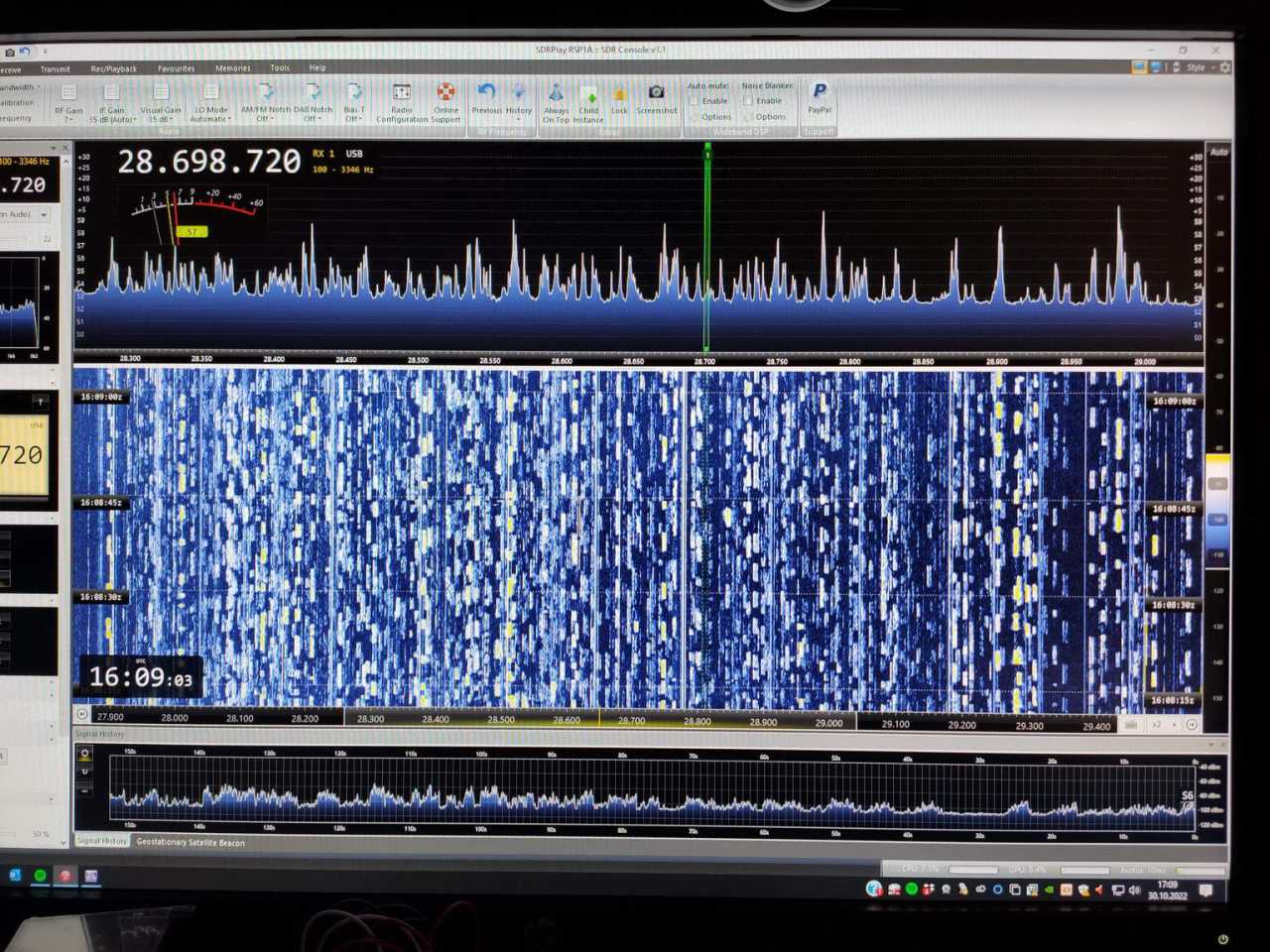
Task: Expand the Bandwidth dropdown
Action: point(20,87)
